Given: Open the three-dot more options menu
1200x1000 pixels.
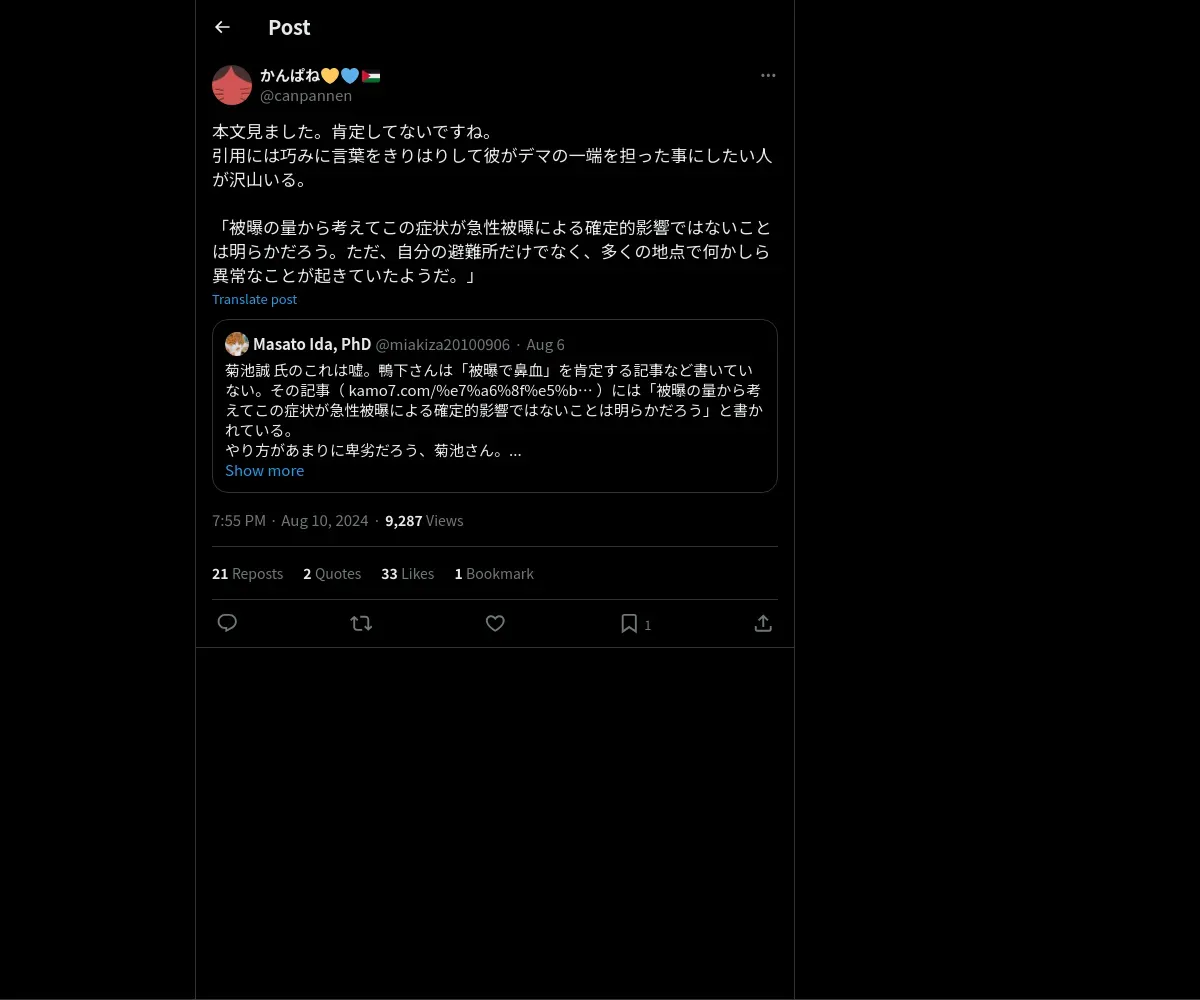Looking at the screenshot, I should [x=768, y=75].
